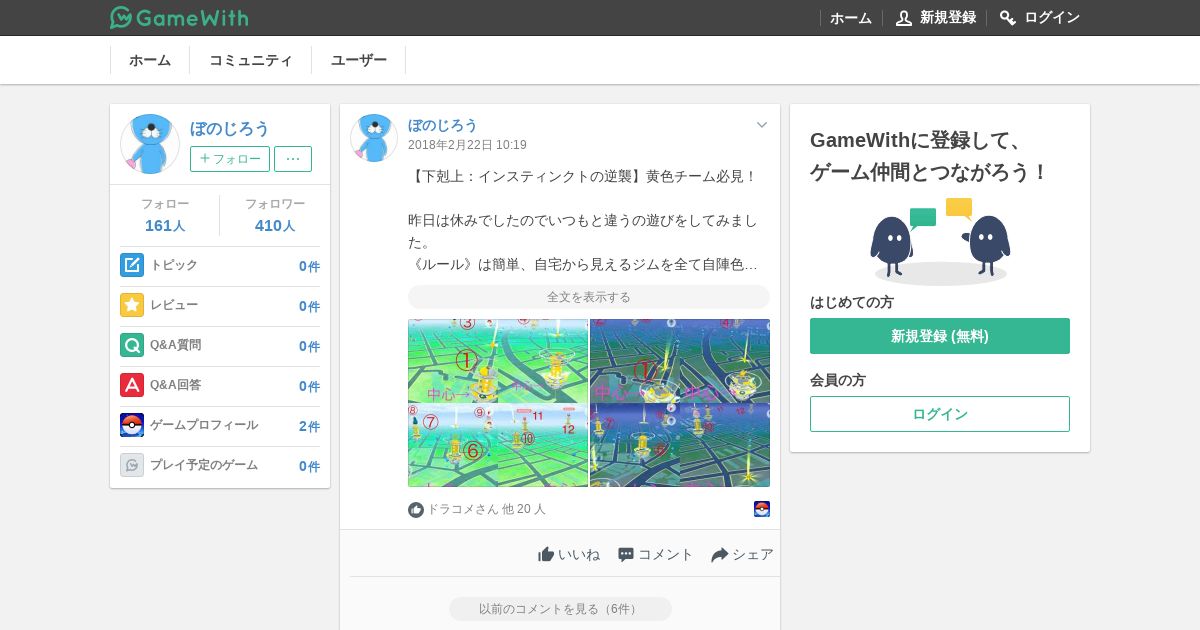The height and width of the screenshot is (630, 1200).
Task: Click 新規登録 (無料) green button
Action: (940, 336)
